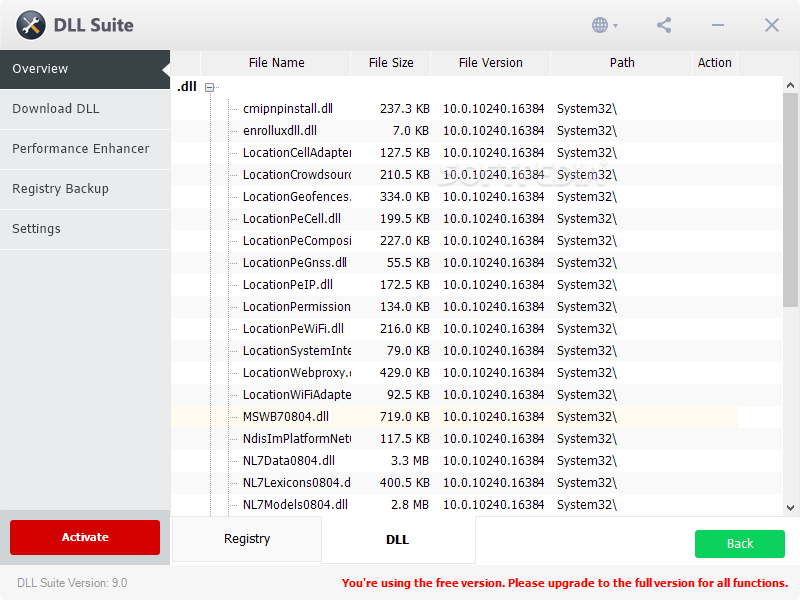Go to Download DLL

(85, 109)
